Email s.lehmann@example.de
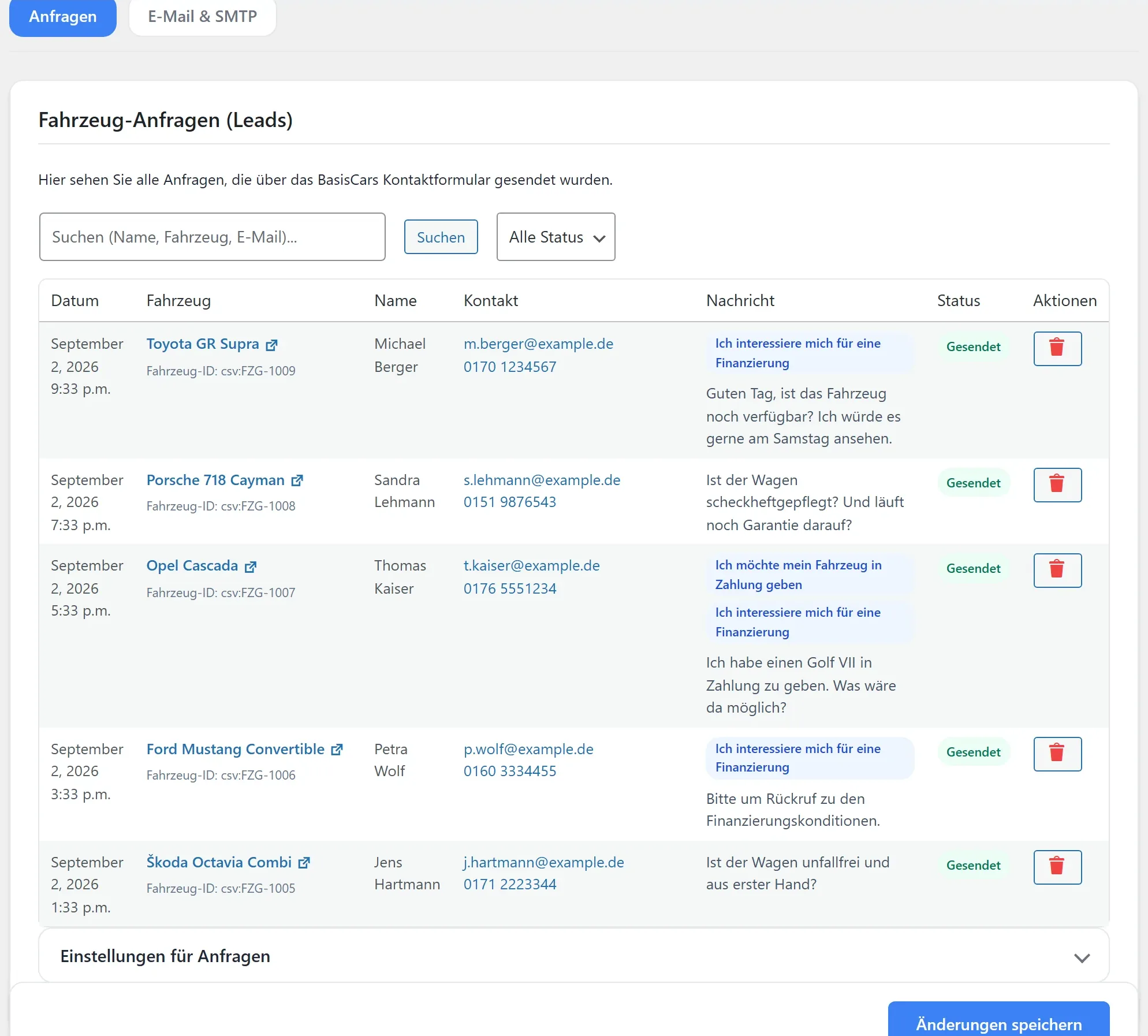 (542, 480)
